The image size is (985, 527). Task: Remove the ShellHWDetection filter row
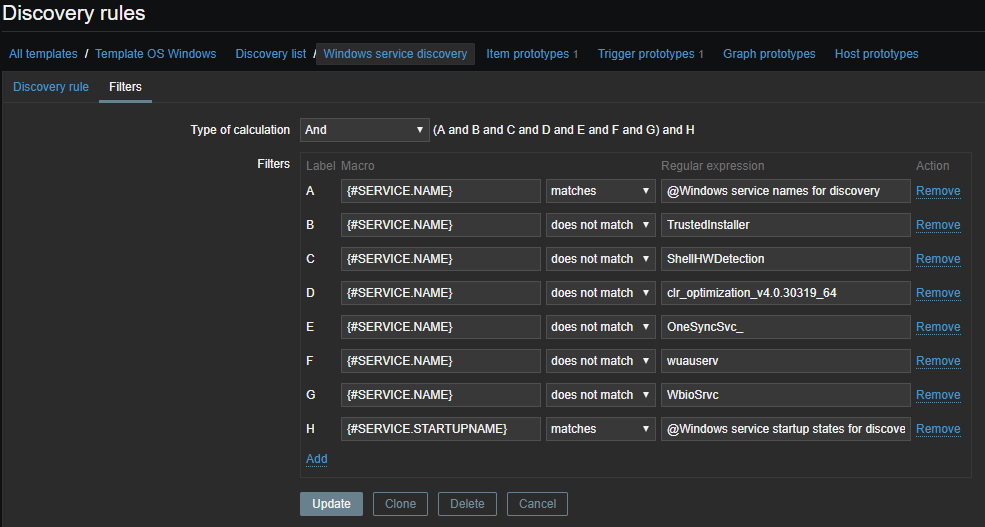pyautogui.click(x=937, y=259)
